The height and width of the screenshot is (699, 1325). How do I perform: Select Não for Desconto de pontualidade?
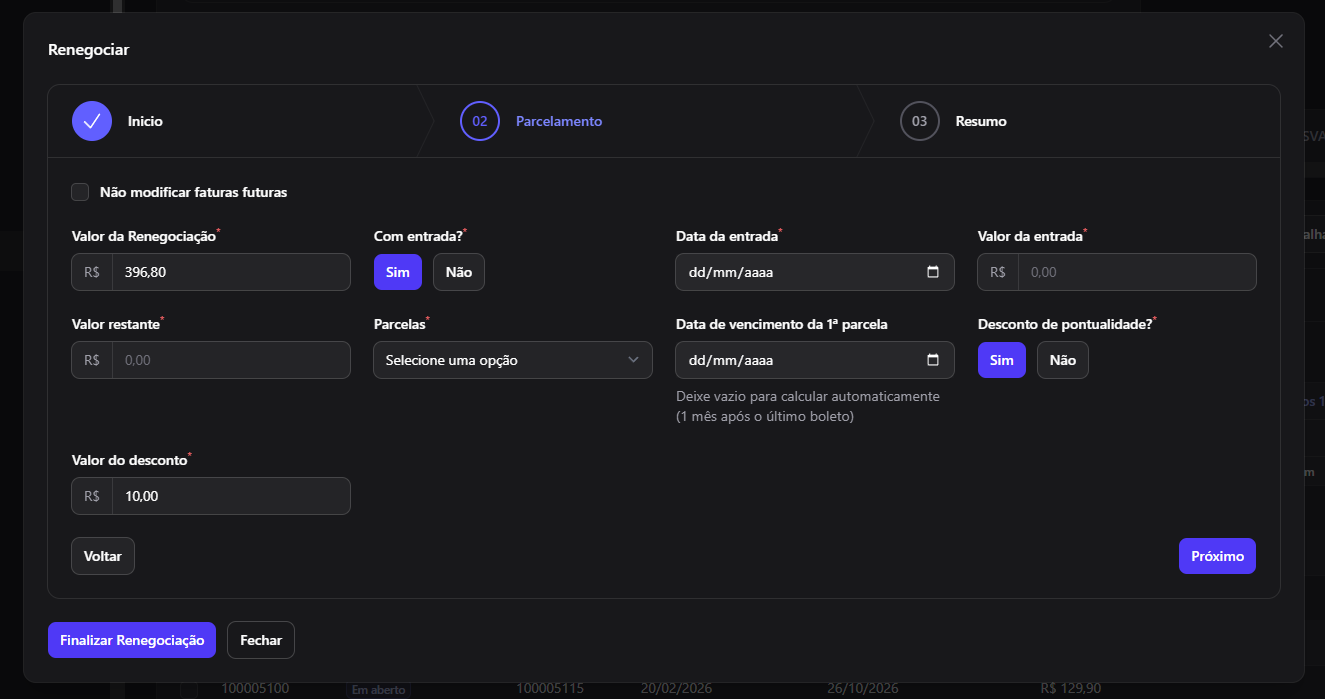(x=1063, y=360)
